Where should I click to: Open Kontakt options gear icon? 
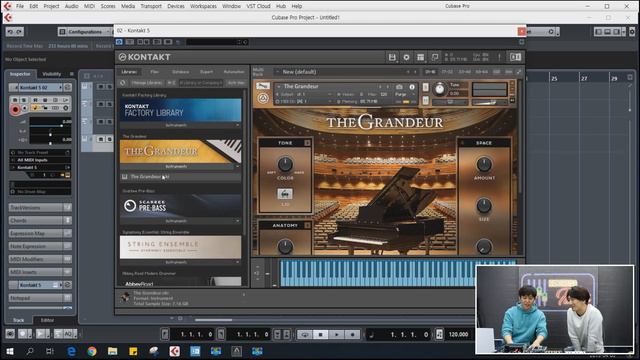click(x=406, y=57)
